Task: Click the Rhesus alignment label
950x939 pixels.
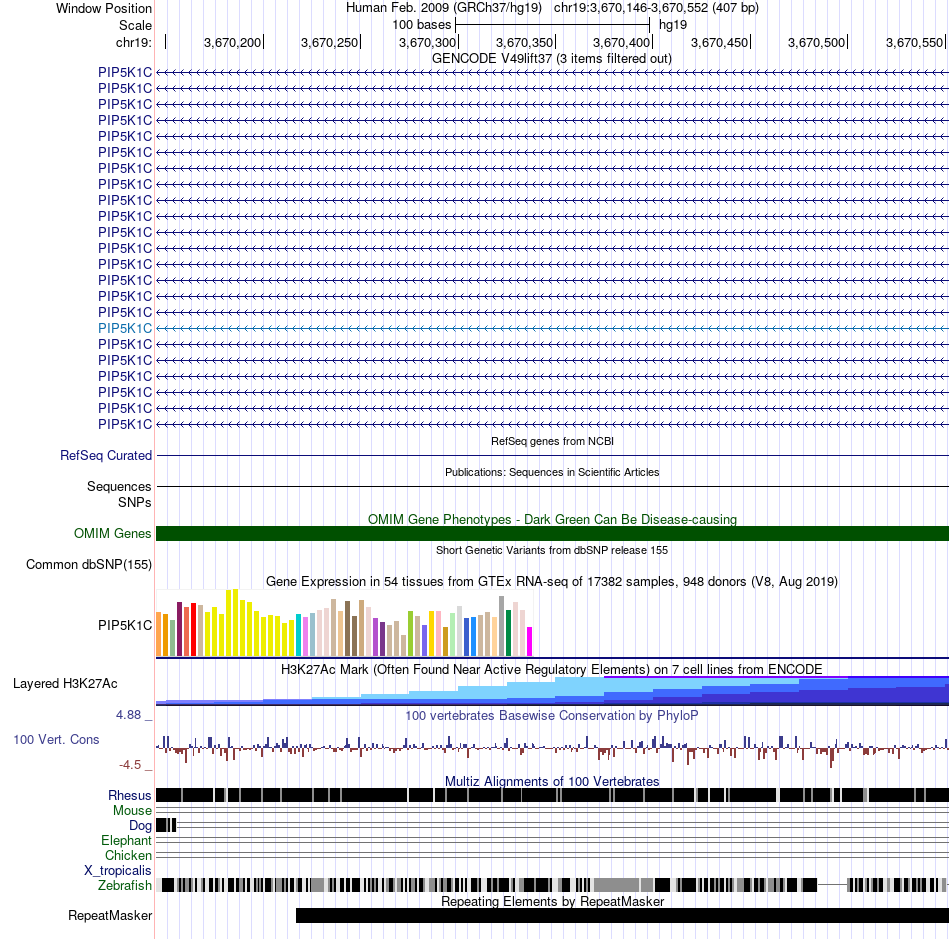Action: point(130,795)
